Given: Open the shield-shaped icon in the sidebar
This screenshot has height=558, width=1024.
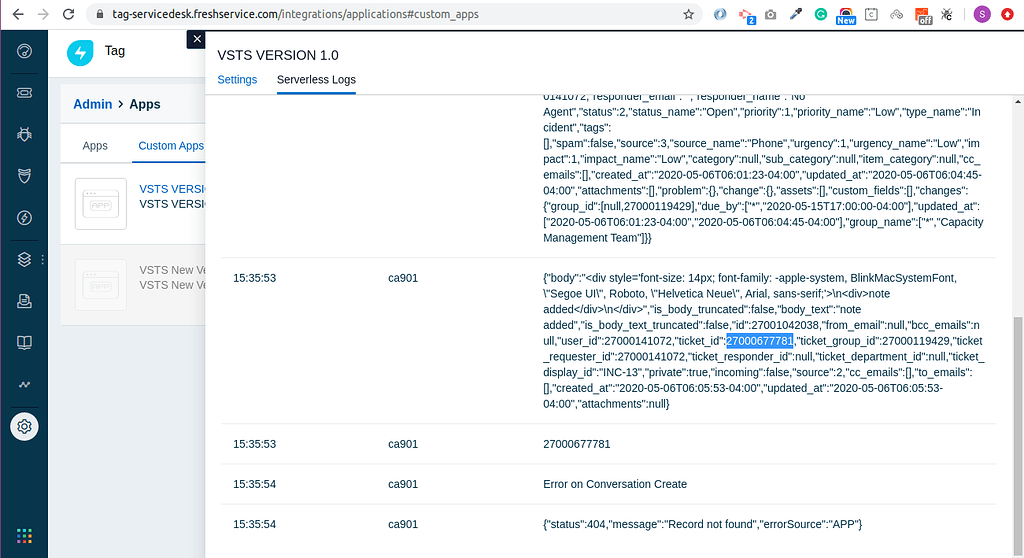Looking at the screenshot, I should coord(24,176).
